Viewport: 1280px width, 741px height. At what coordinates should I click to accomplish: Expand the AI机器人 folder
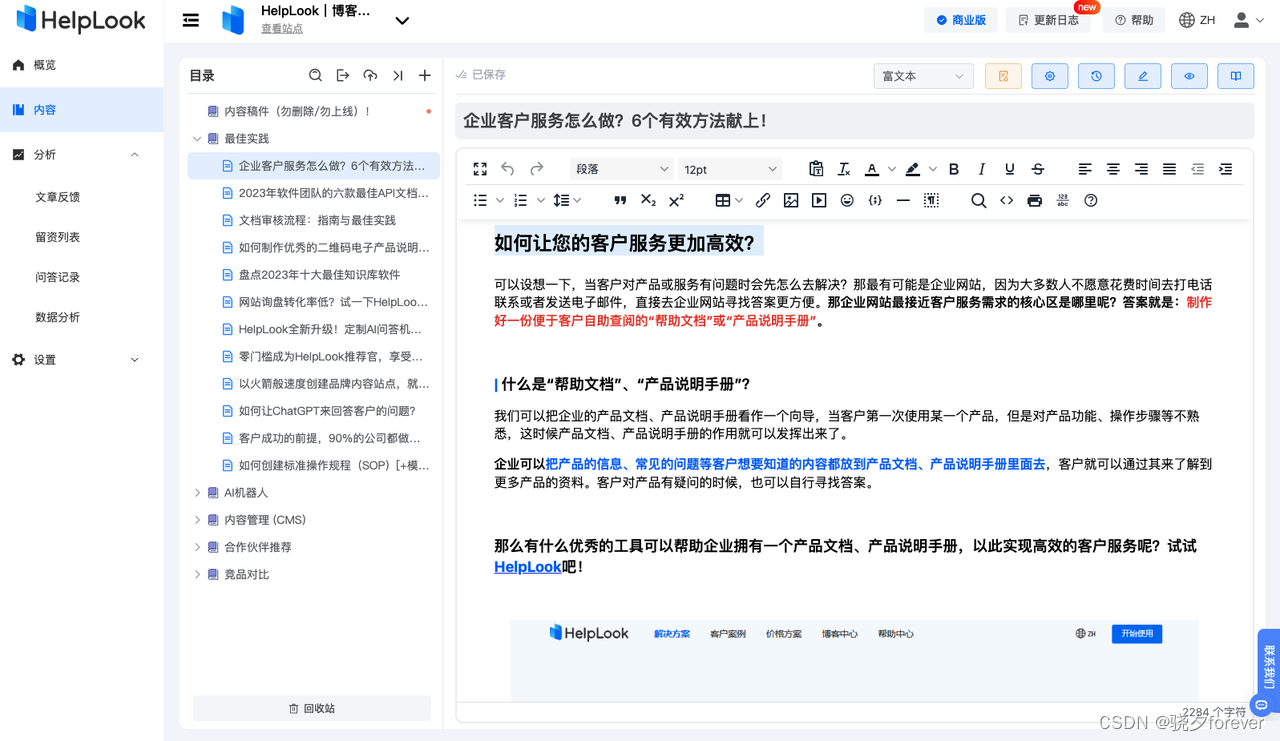(x=197, y=493)
